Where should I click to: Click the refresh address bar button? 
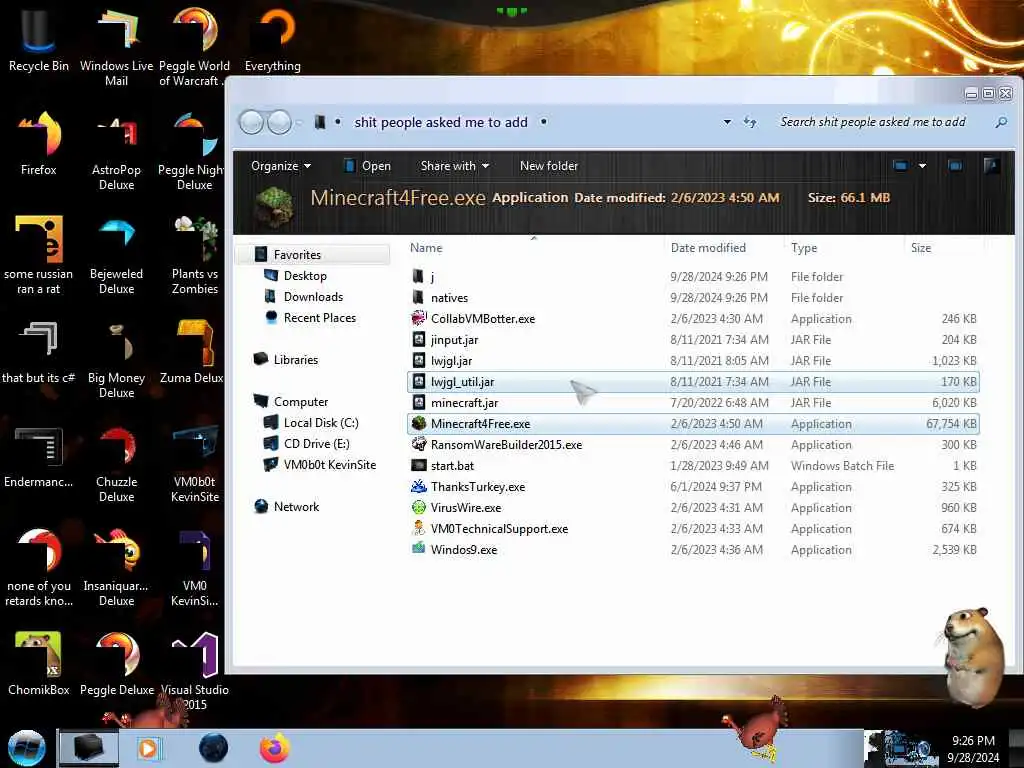(750, 122)
